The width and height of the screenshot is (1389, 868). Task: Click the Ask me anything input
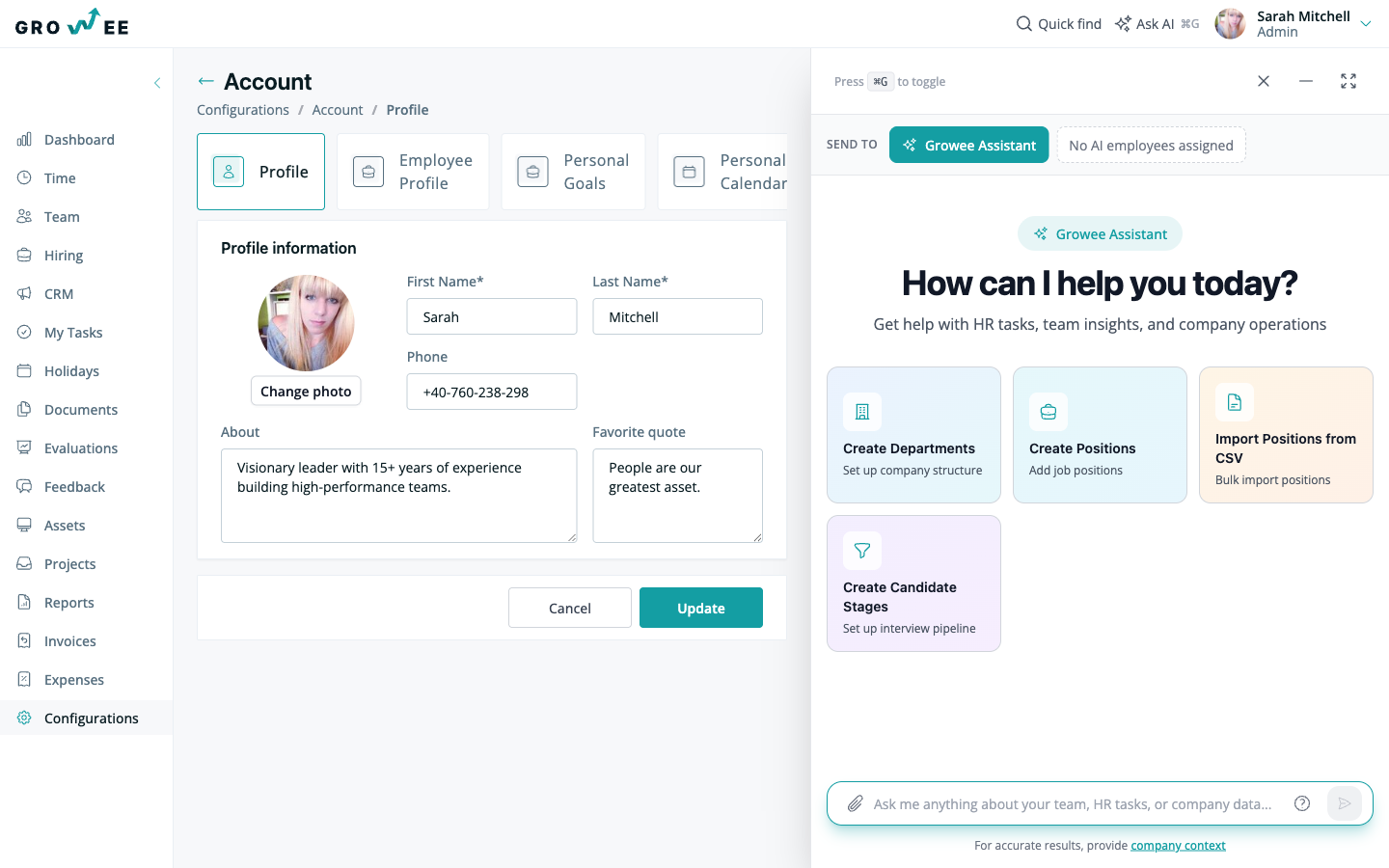(1073, 803)
